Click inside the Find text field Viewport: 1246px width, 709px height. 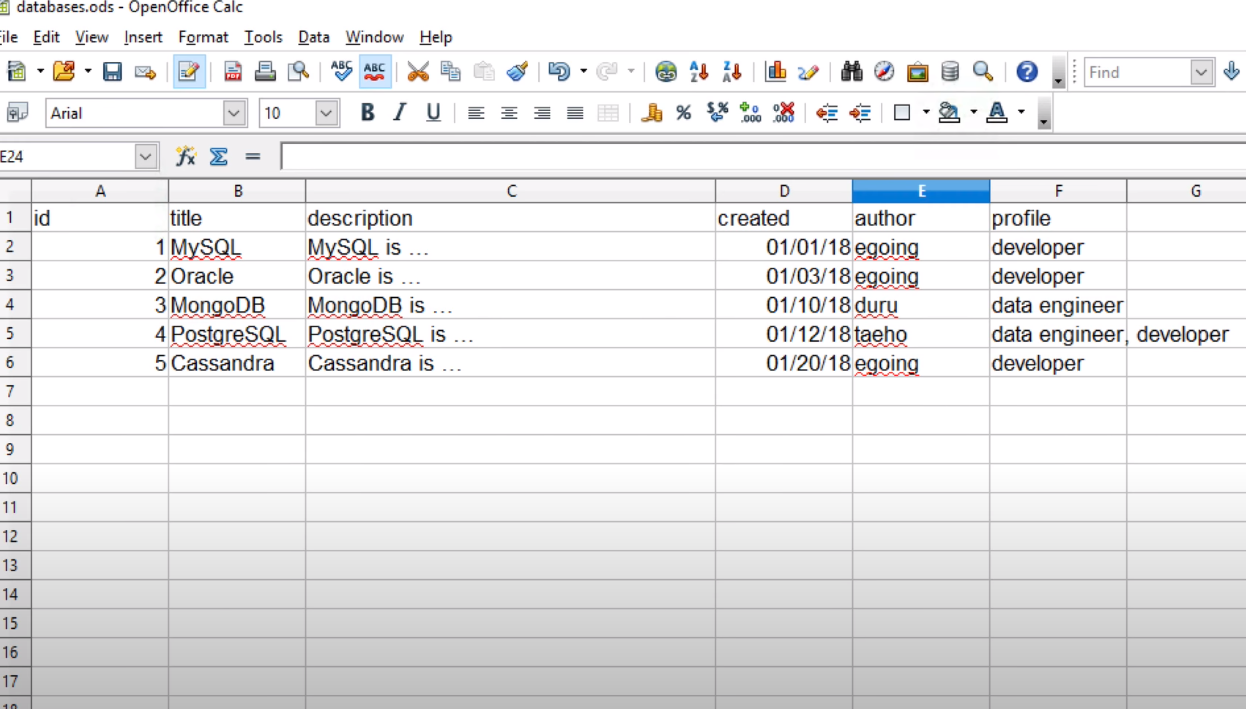pyautogui.click(x=1137, y=72)
